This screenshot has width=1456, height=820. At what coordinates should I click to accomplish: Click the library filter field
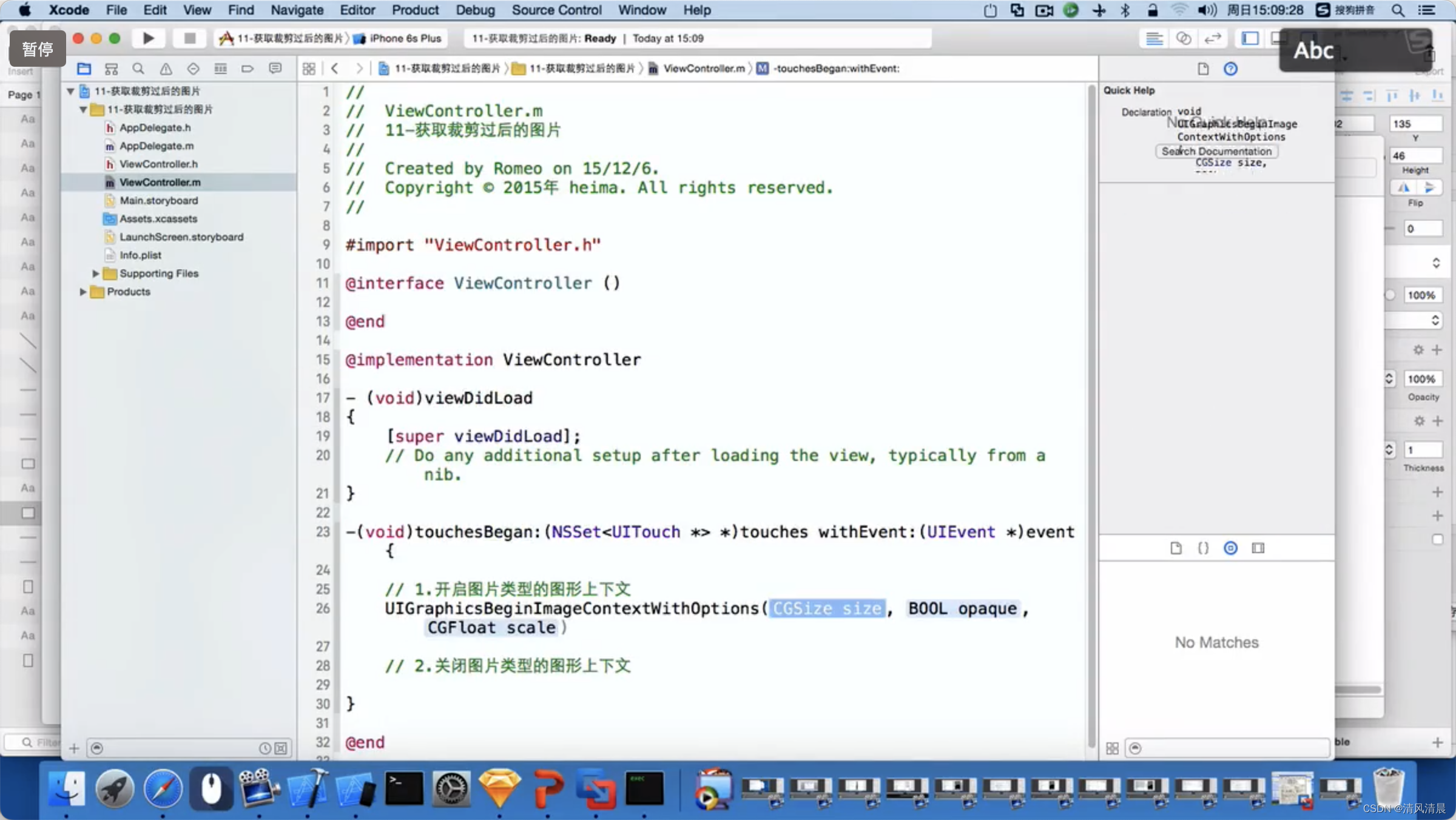[x=1227, y=748]
